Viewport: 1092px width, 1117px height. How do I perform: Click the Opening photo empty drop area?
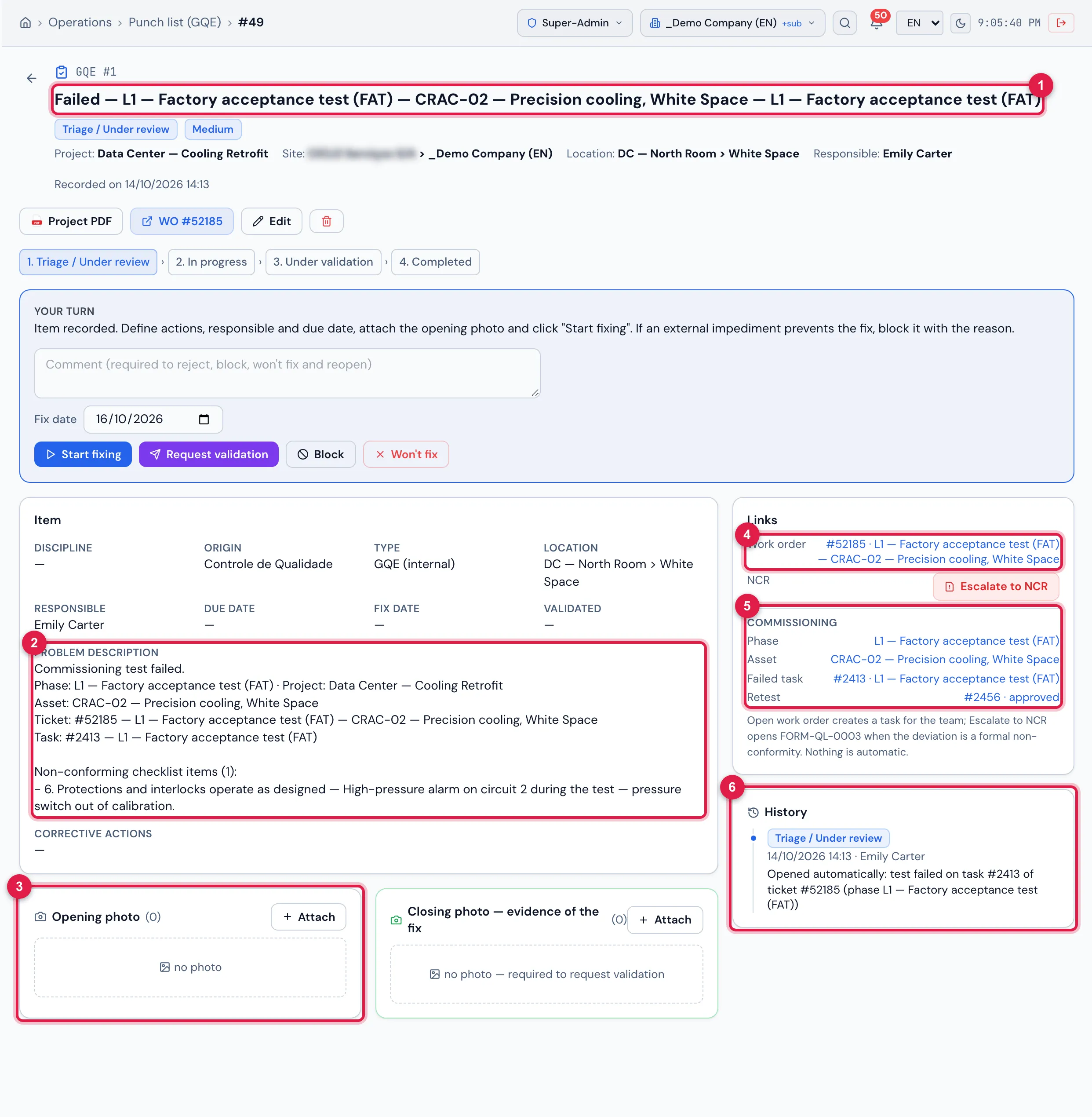pyautogui.click(x=190, y=968)
